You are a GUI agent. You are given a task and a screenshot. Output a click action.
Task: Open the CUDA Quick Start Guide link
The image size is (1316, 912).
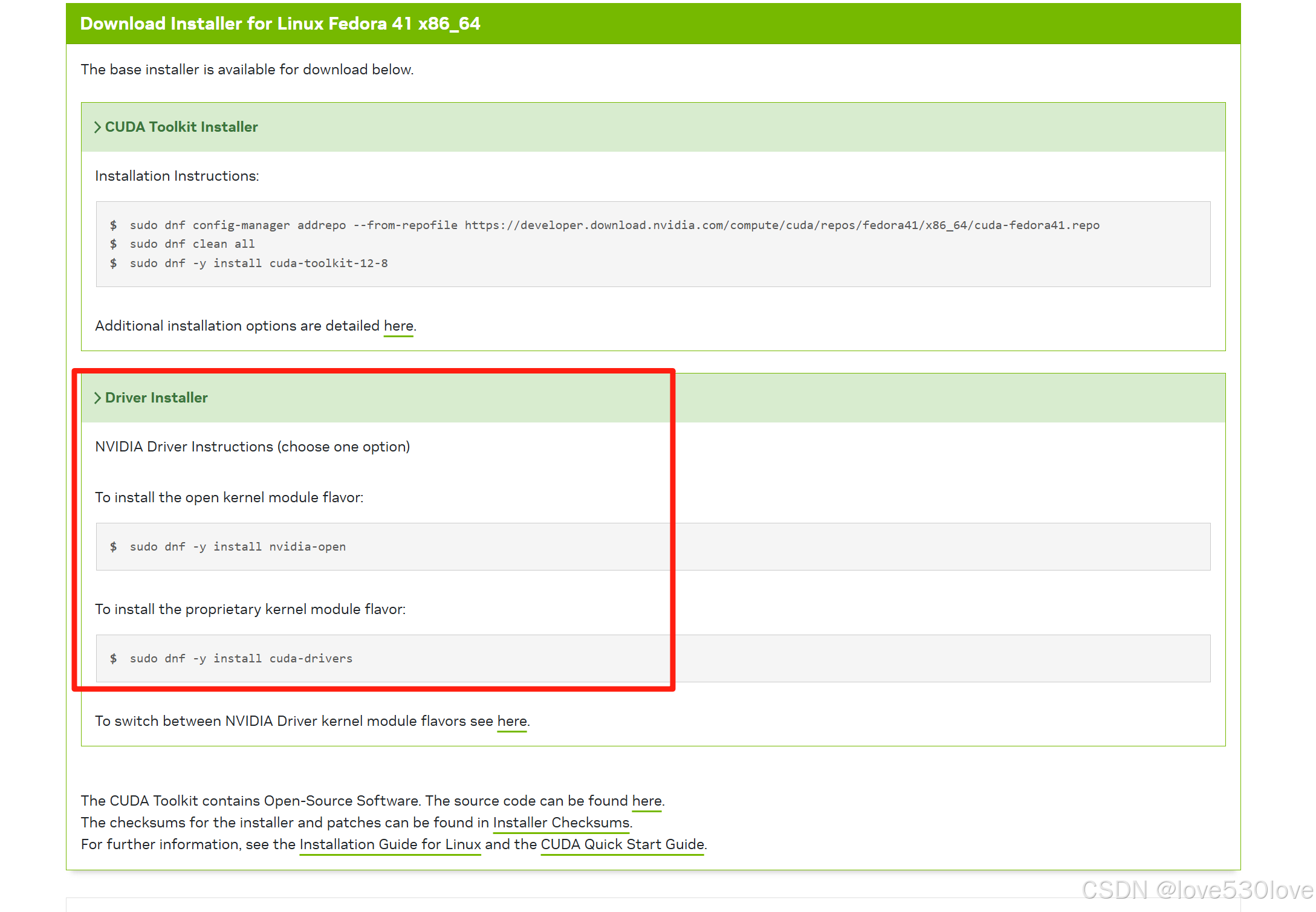coord(622,844)
